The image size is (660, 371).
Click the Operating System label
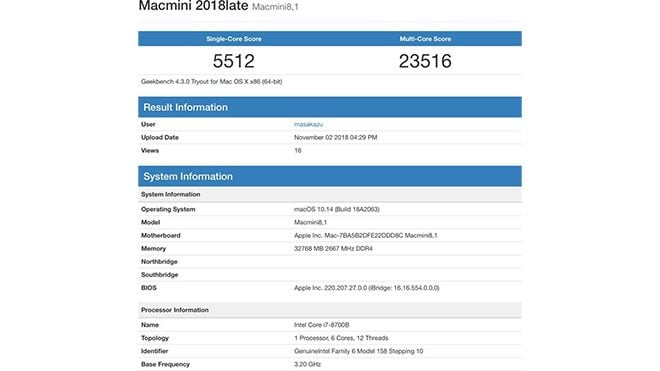coord(168,209)
